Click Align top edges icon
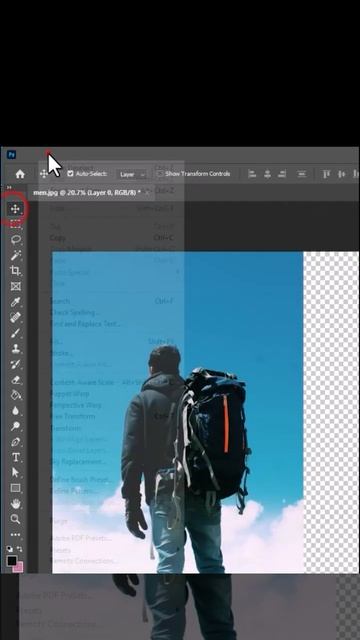This screenshot has height=640, width=360. (326, 174)
